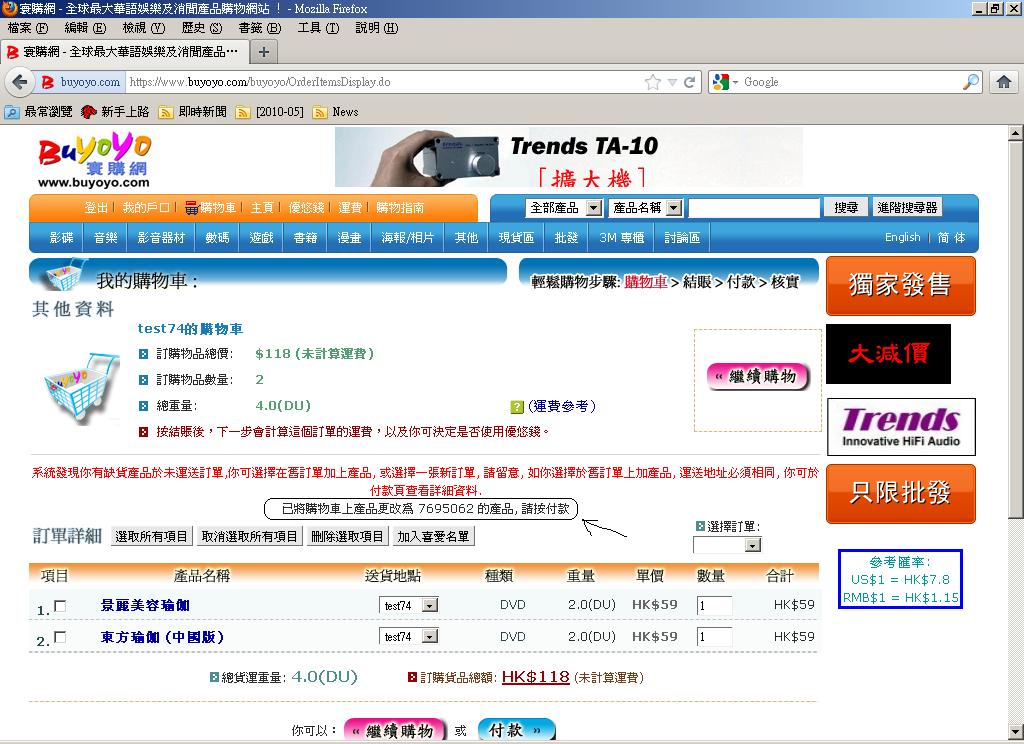Click the 獨家發售 orange banner
The width and height of the screenshot is (1024, 744).
pyautogui.click(x=901, y=285)
